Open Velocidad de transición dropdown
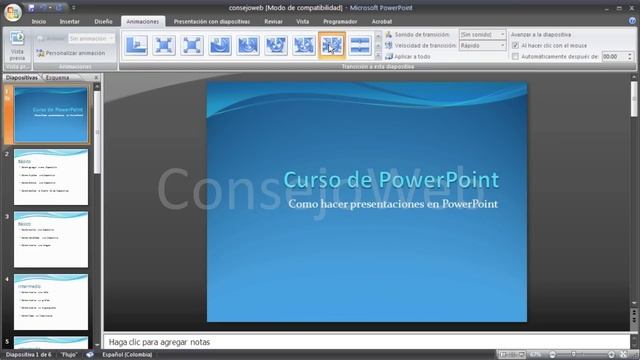The height and width of the screenshot is (360, 640). click(482, 46)
